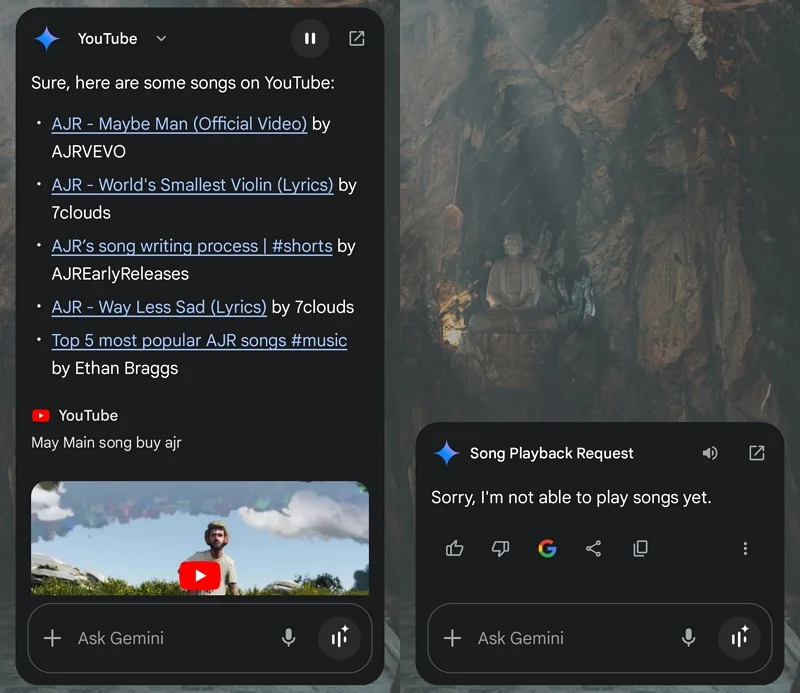Tap the microphone in left Ask Gemini bar
This screenshot has height=693, width=800.
click(x=288, y=638)
